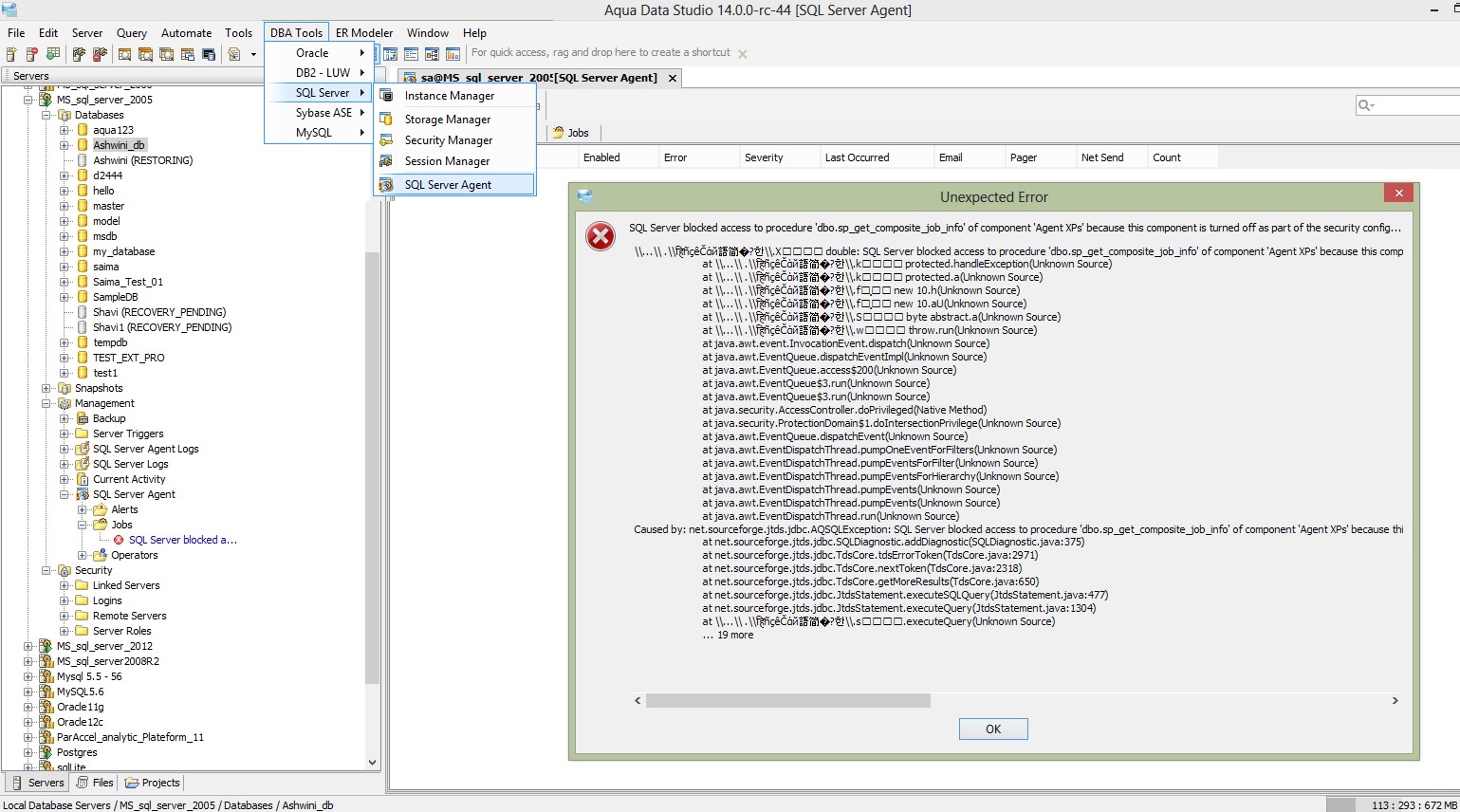Click the SQL Server Agent Logs icon

[x=83, y=449]
